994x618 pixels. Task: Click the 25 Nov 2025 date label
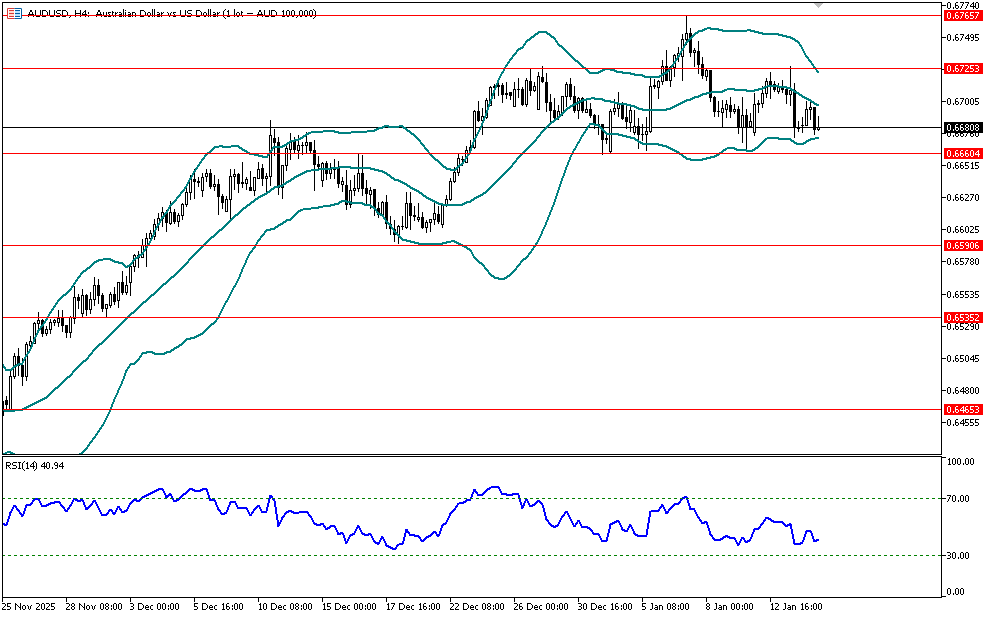31,606
